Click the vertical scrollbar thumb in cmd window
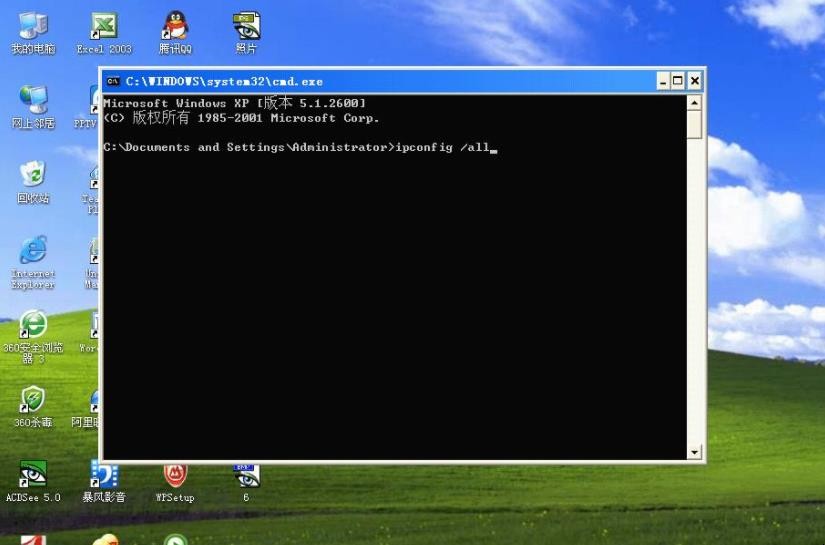This screenshot has height=545, width=825. point(694,124)
